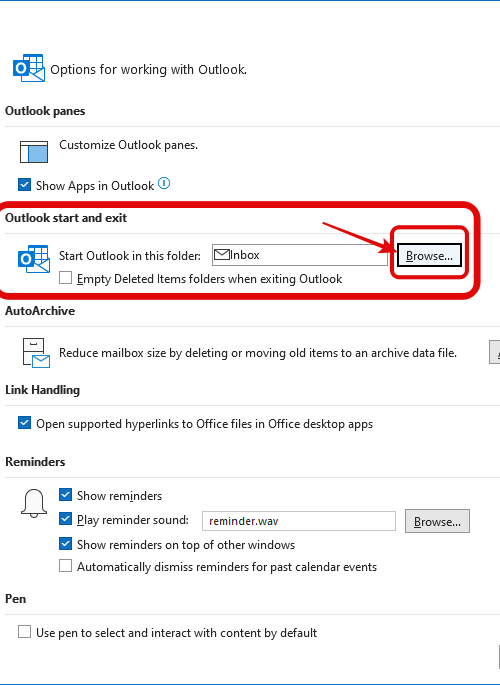
Task: Toggle Show reminders on top of other windows
Action: [x=66, y=544]
